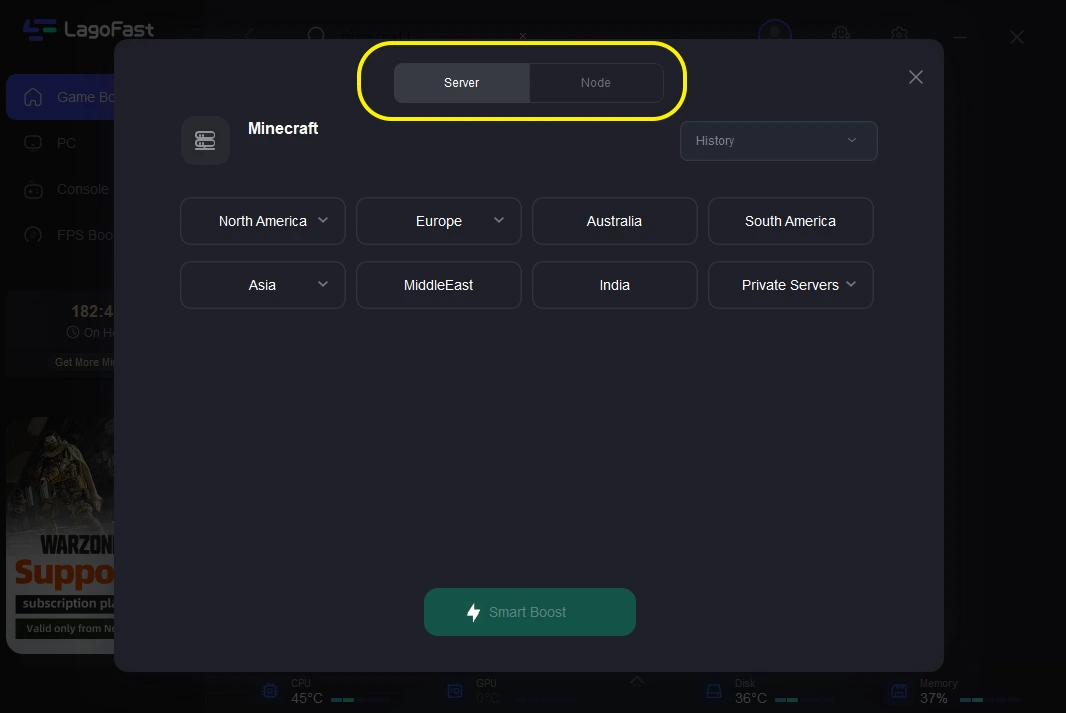The image size is (1066, 713).
Task: Expand the Private Servers list
Action: click(790, 285)
